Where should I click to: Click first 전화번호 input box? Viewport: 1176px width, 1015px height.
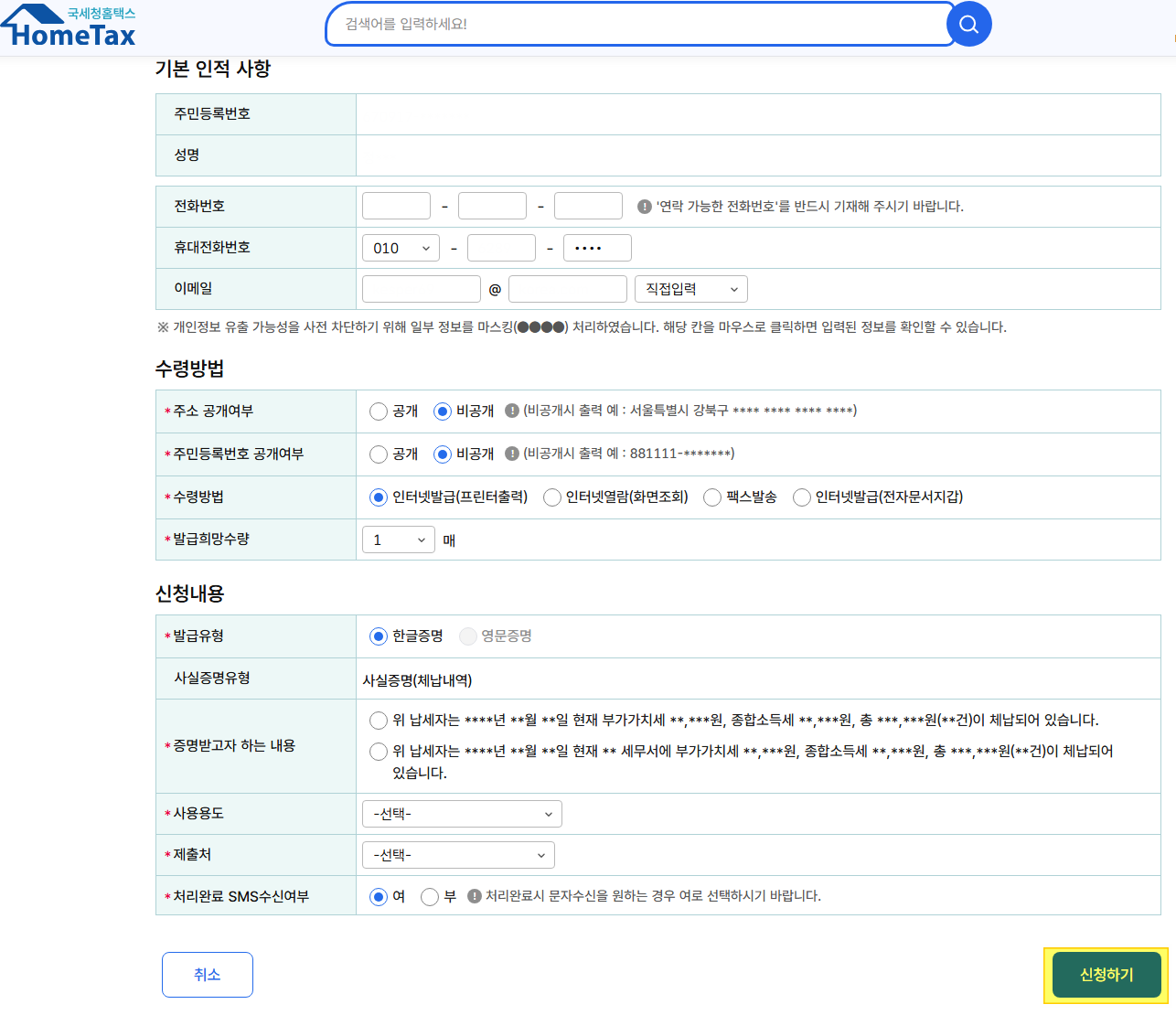point(396,206)
